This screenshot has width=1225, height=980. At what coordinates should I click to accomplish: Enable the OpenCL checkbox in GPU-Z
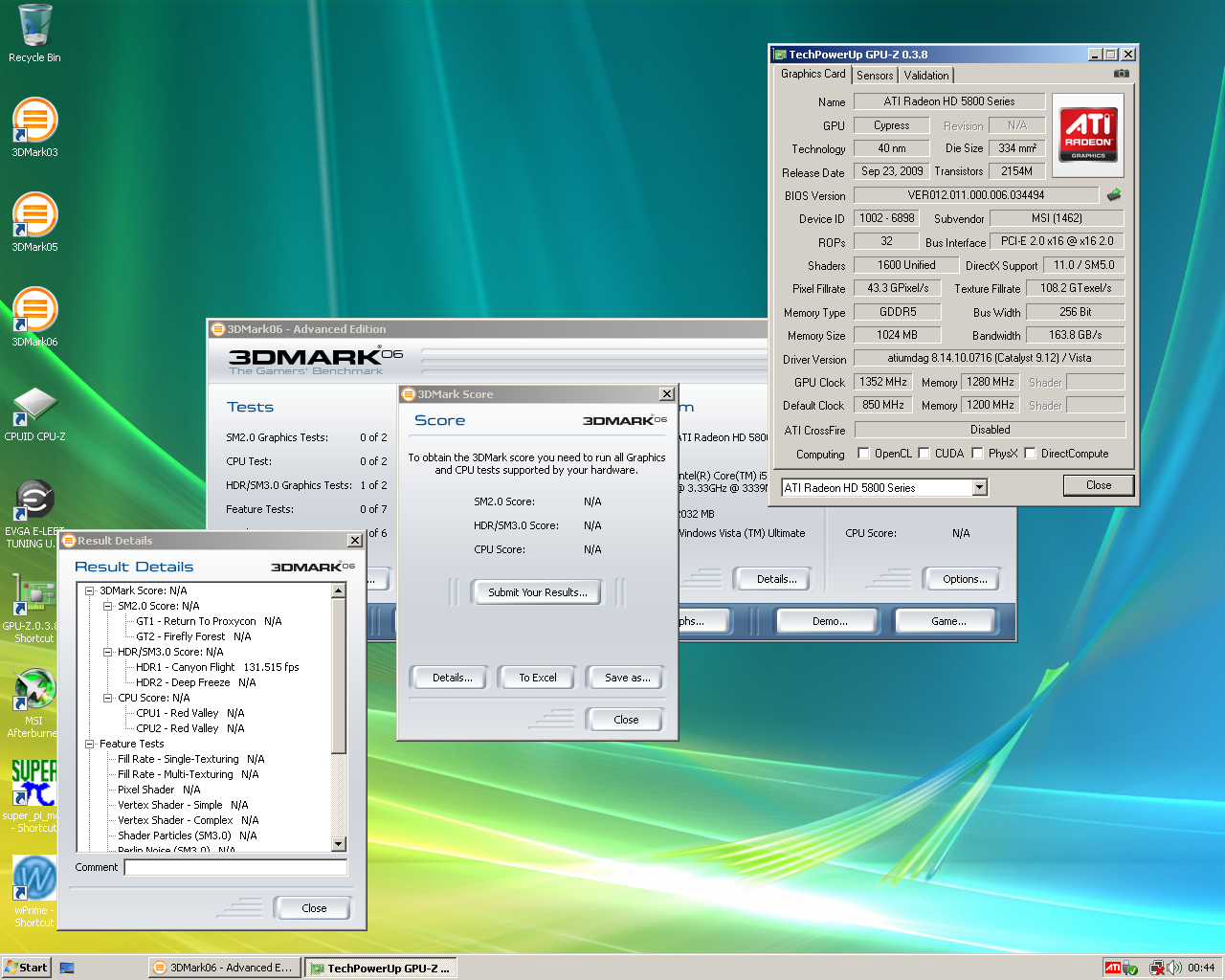point(863,454)
